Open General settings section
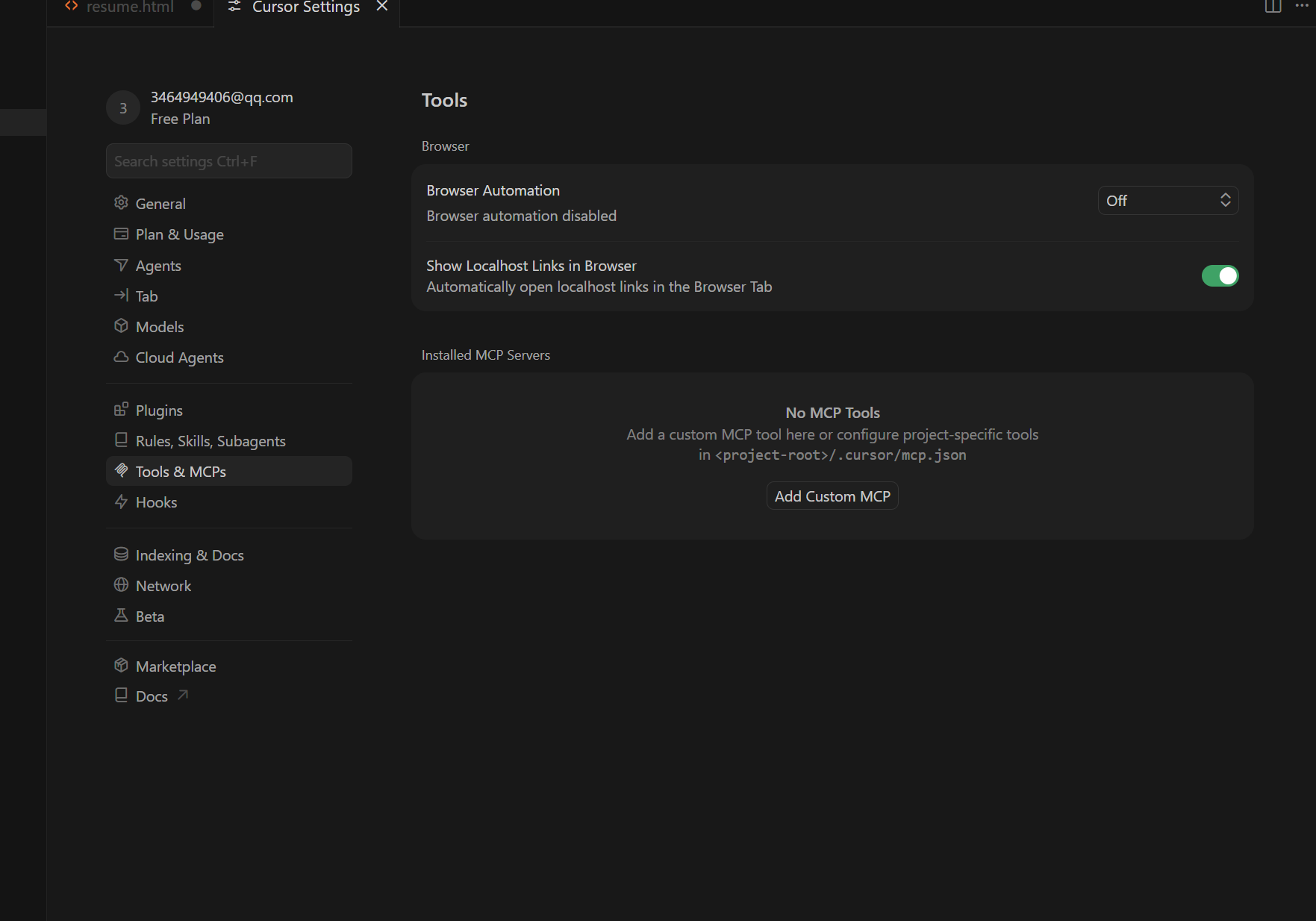Image resolution: width=1316 pixels, height=921 pixels. [229, 204]
